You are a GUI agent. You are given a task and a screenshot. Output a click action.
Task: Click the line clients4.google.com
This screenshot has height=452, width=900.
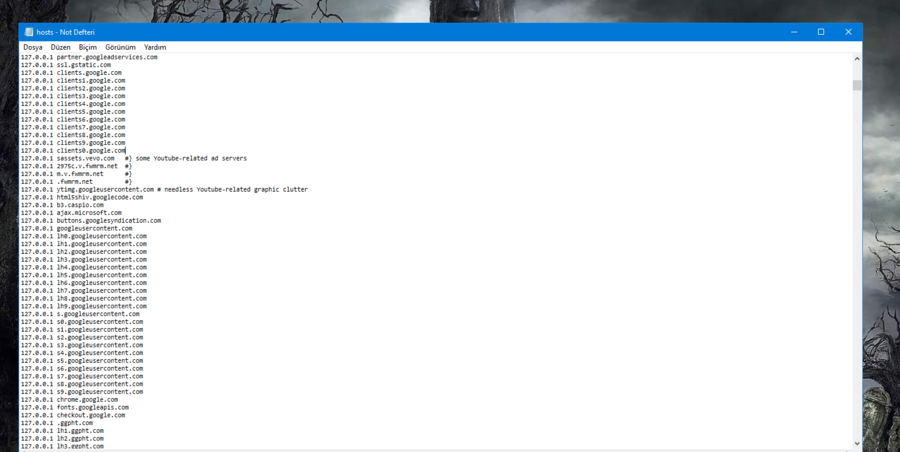tap(73, 104)
